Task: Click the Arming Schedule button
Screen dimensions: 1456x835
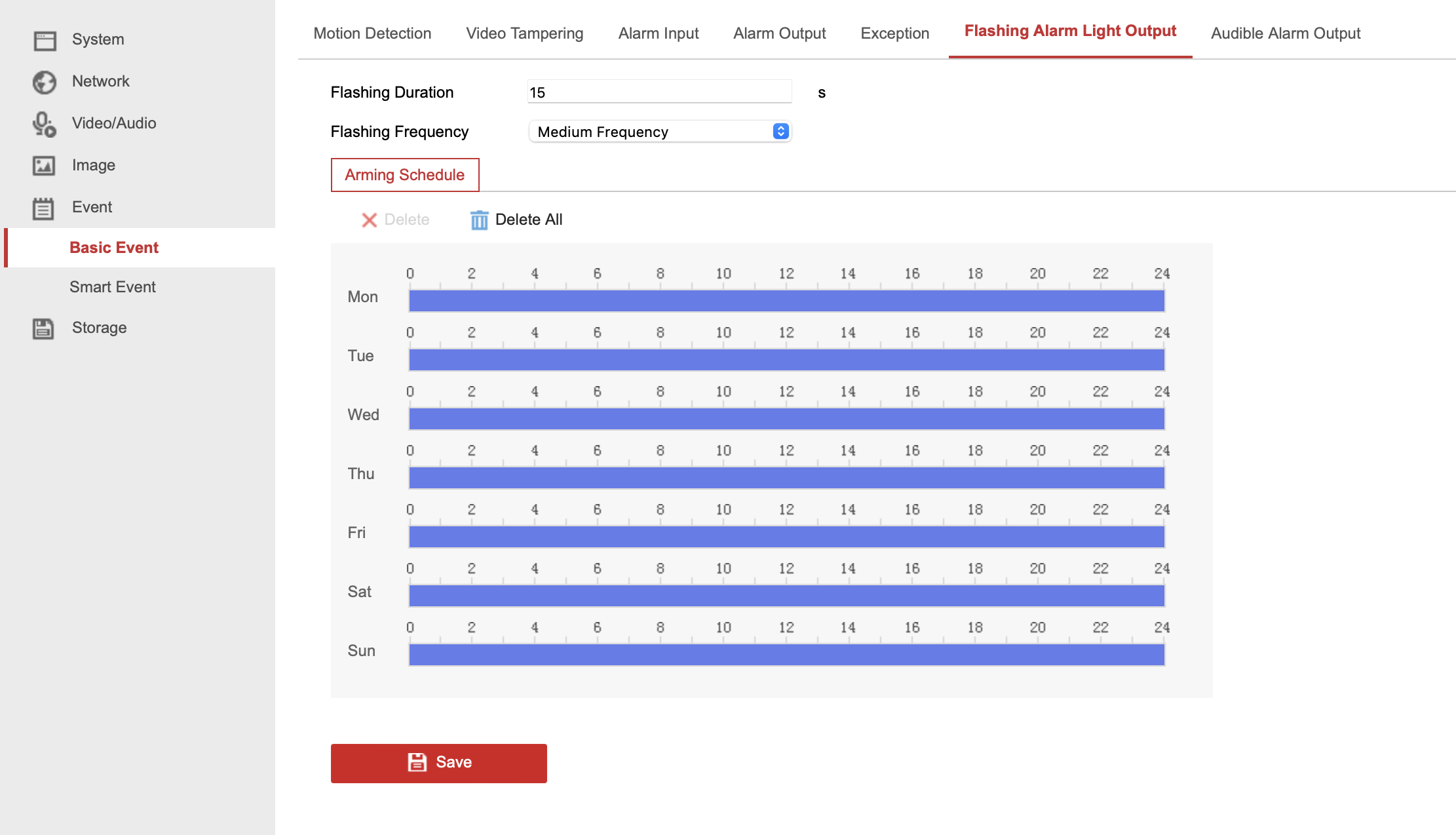Action: (405, 175)
